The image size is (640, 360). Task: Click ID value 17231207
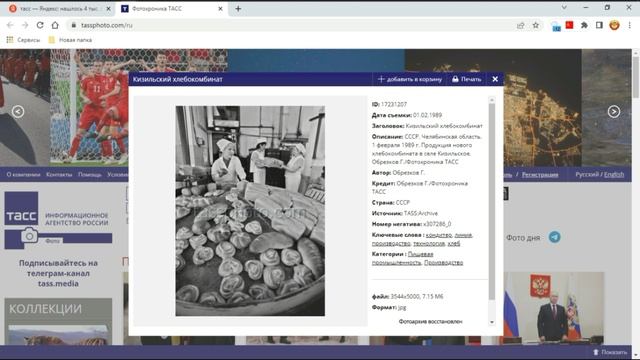(x=393, y=104)
